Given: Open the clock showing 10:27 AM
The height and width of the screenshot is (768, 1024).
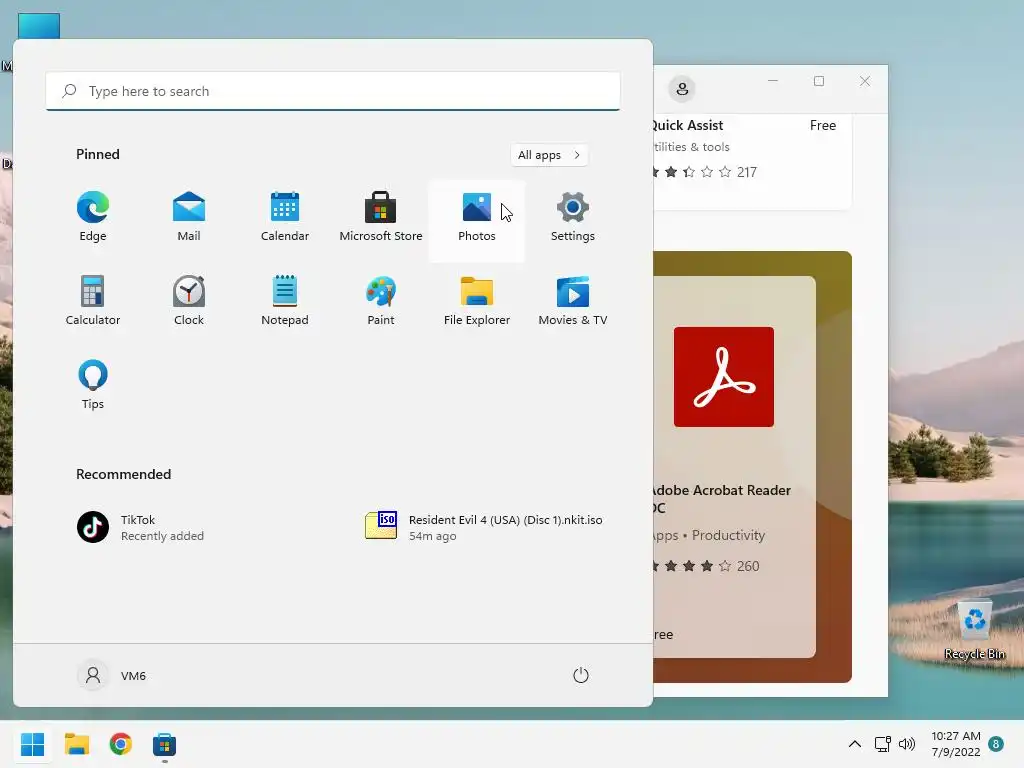Looking at the screenshot, I should (x=955, y=744).
